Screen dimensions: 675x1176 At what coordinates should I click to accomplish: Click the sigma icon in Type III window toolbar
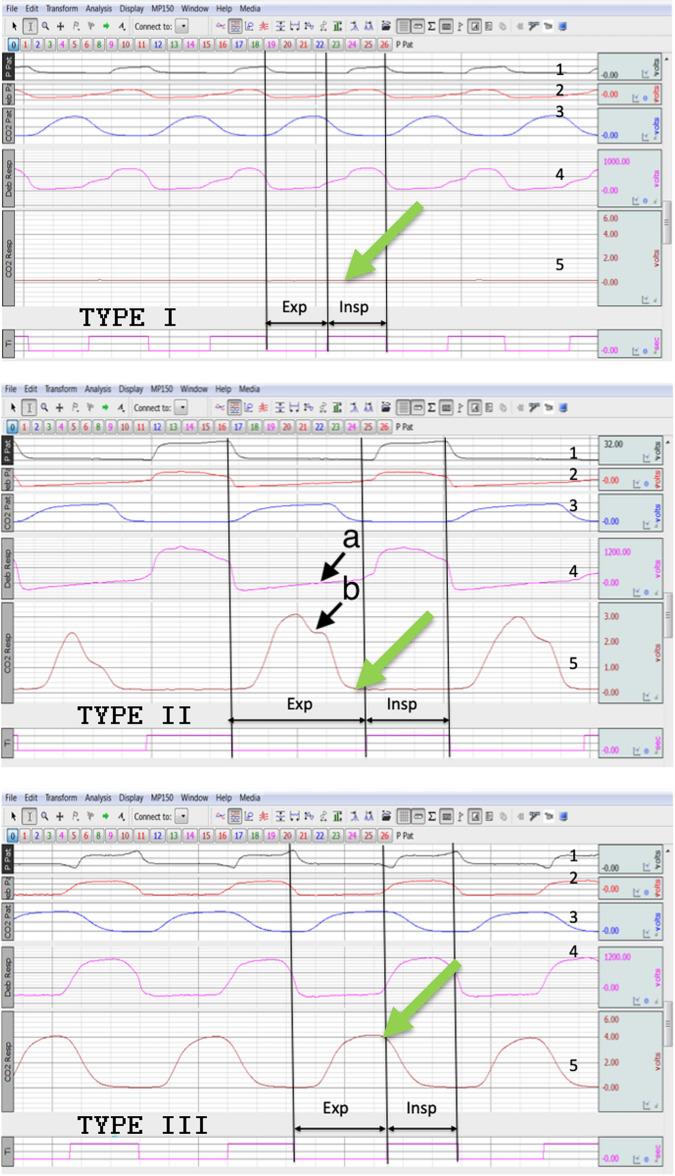pos(431,817)
